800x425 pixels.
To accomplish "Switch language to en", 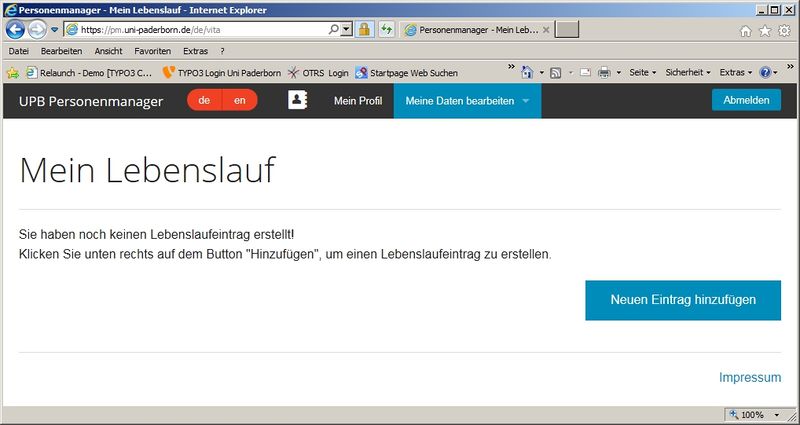I will click(x=240, y=100).
